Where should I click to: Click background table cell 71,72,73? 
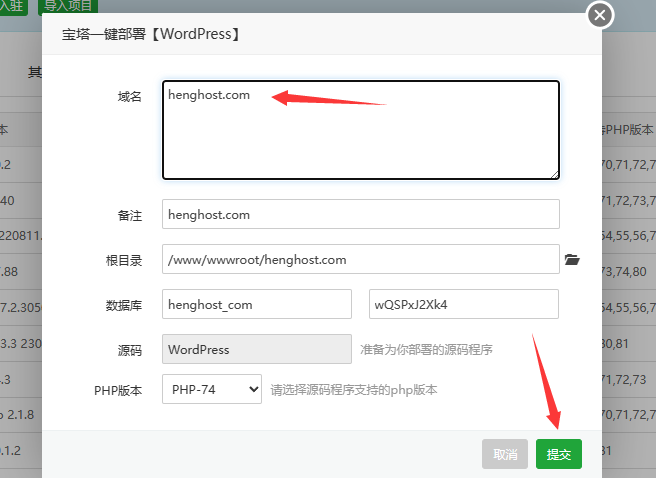coord(624,380)
